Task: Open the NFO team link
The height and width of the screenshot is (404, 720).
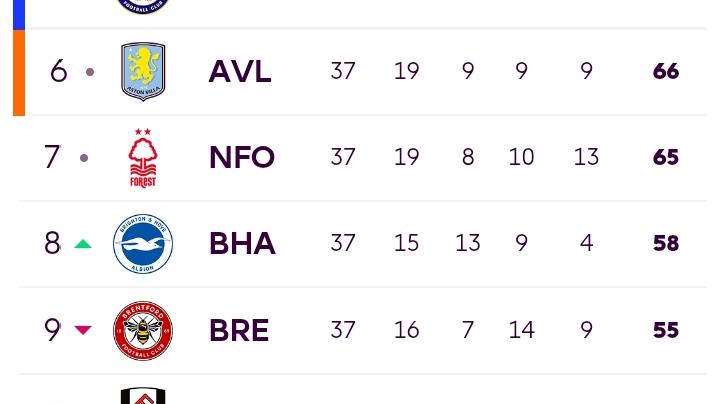Action: [242, 157]
